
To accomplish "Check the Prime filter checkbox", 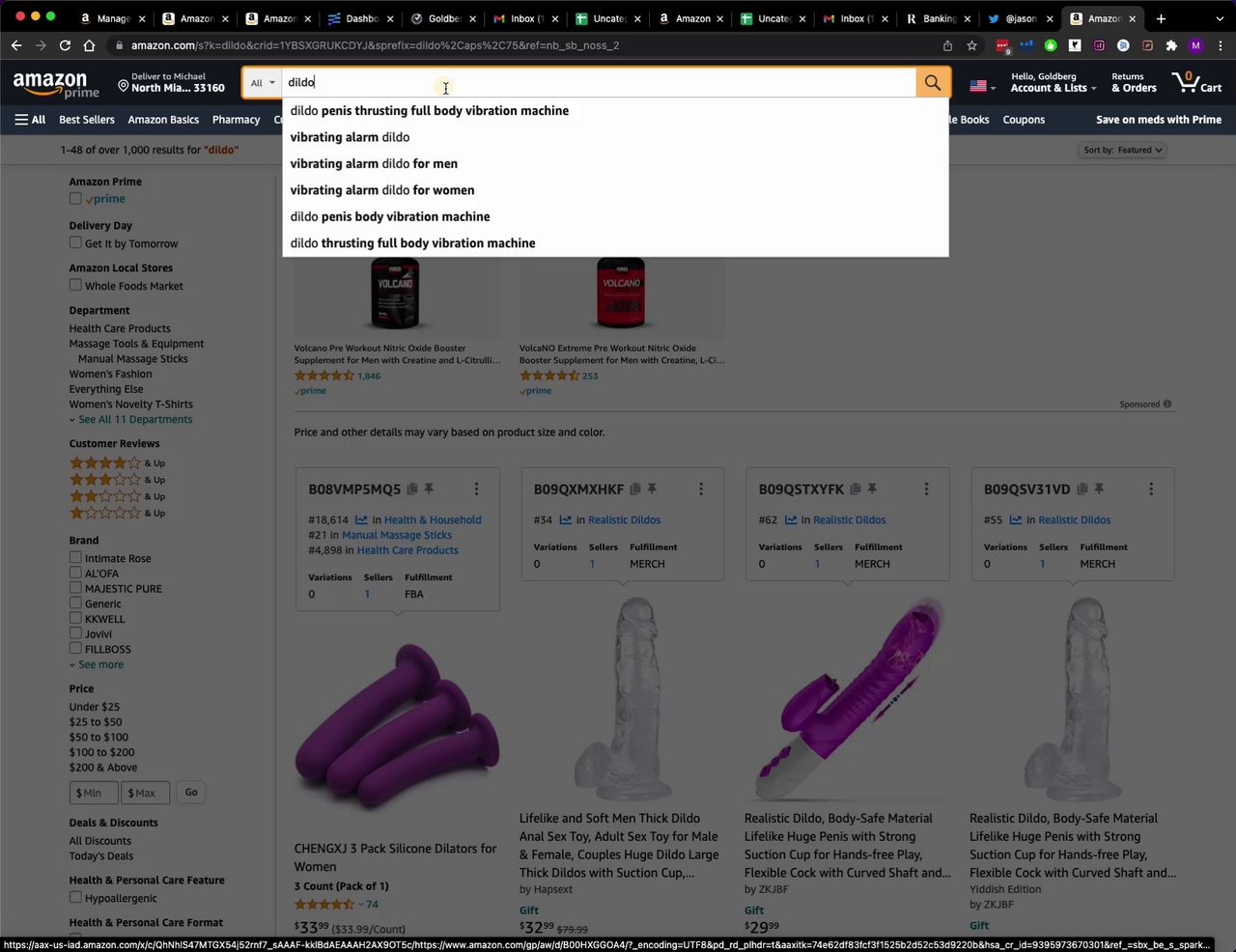I will (x=75, y=199).
